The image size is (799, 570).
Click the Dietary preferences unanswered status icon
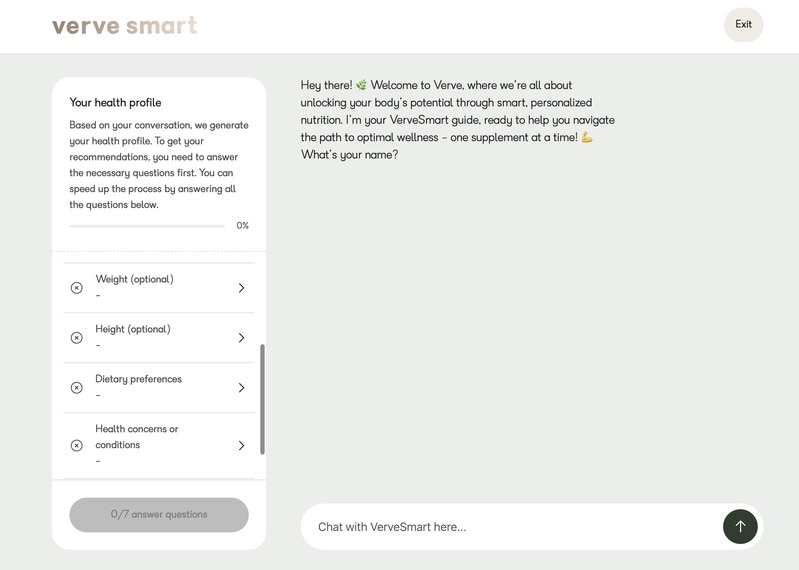point(77,388)
